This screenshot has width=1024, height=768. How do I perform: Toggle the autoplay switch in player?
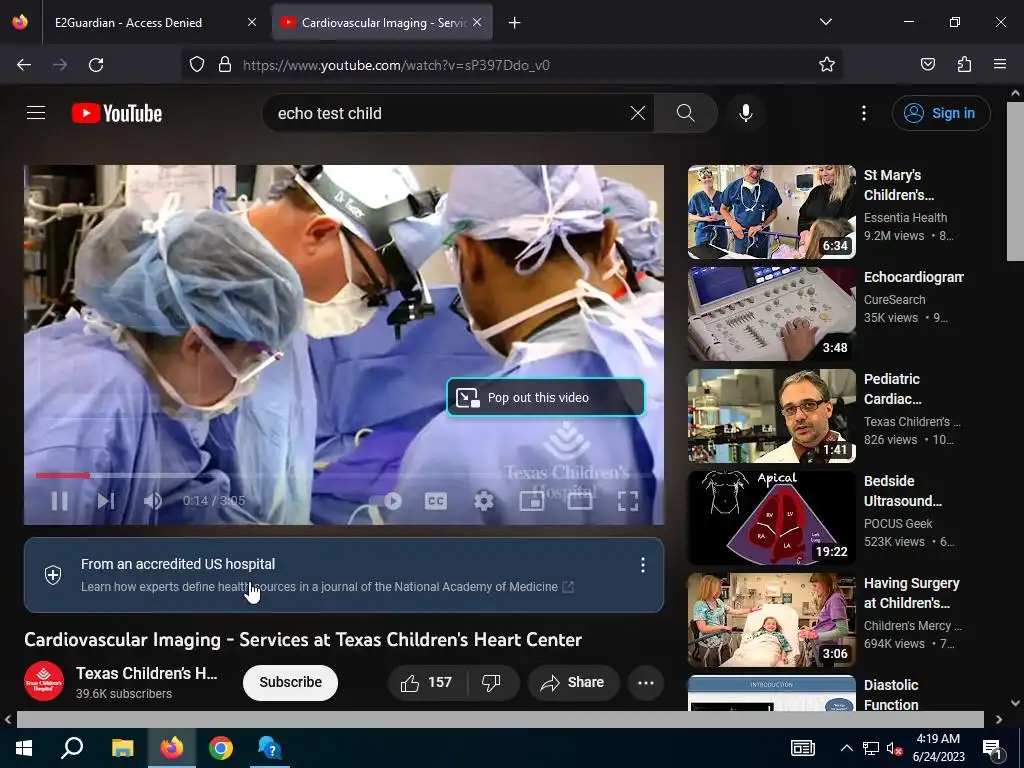[x=387, y=501]
